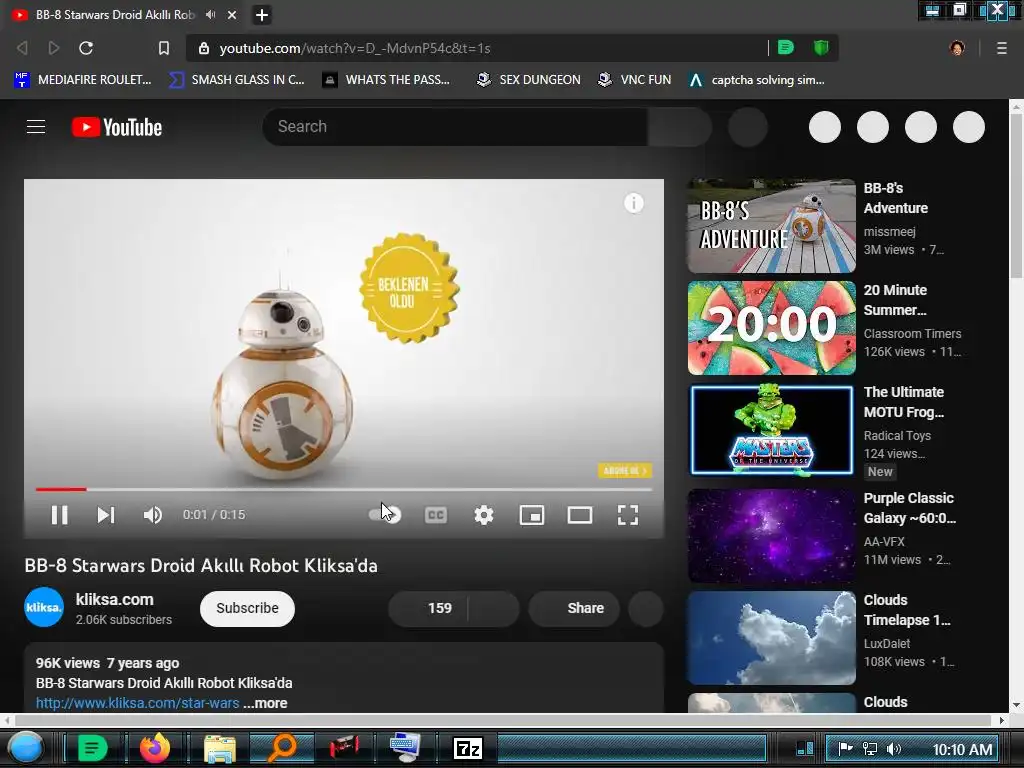The width and height of the screenshot is (1024, 768).
Task: Click missmeej channel name
Action: click(x=889, y=232)
